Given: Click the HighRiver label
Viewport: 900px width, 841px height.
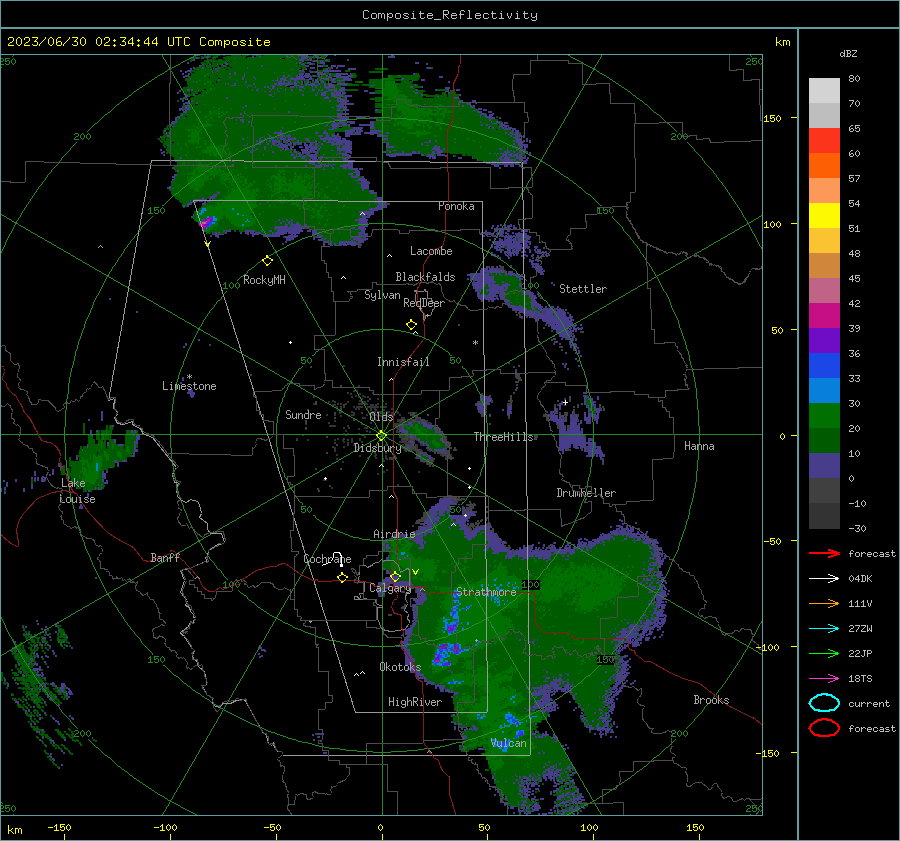Looking at the screenshot, I should (x=415, y=702).
